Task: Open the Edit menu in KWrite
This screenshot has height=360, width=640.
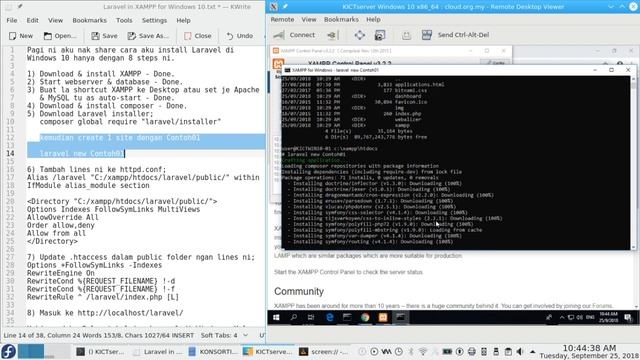Action: [x=32, y=20]
